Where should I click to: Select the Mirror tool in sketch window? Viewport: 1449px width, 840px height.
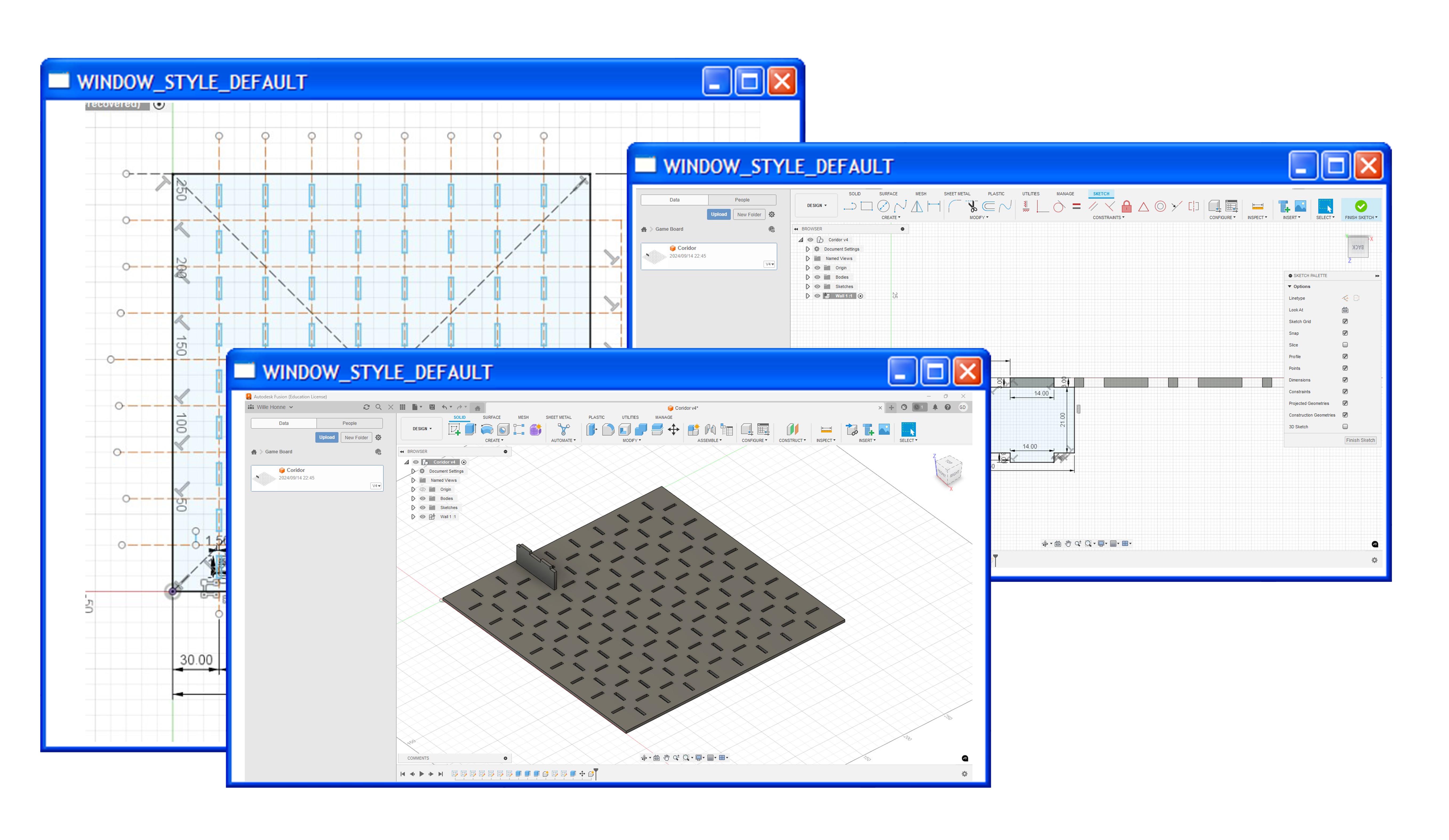[x=917, y=206]
